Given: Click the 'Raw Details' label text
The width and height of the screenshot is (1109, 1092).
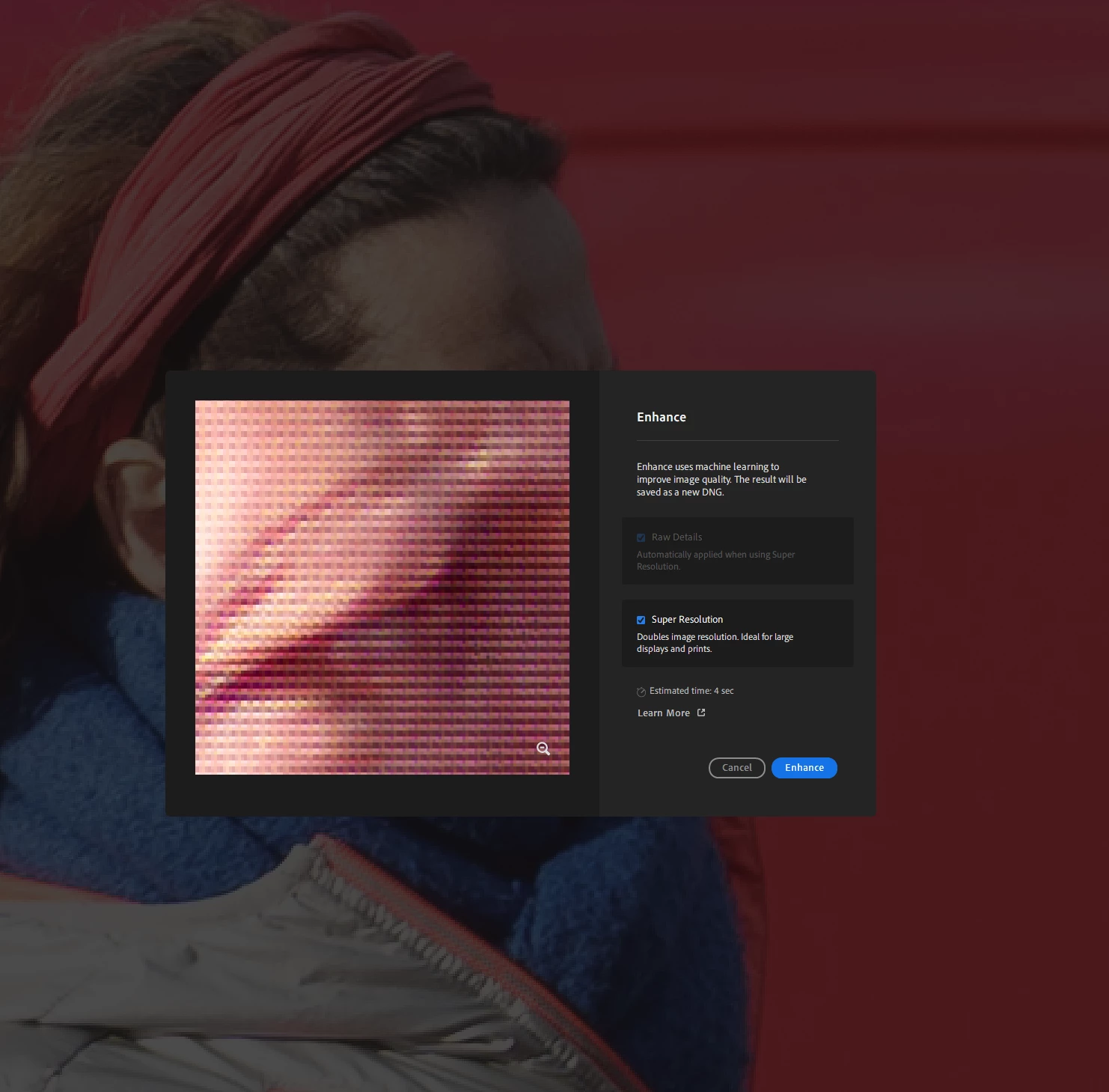Looking at the screenshot, I should pos(676,537).
